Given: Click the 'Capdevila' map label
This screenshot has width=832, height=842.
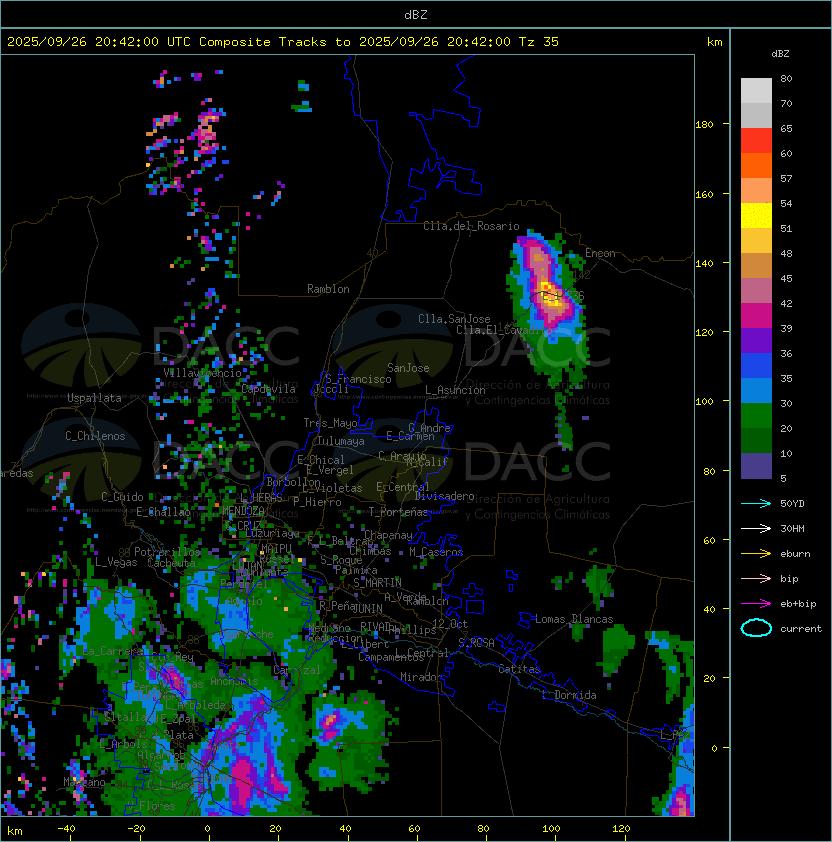Looking at the screenshot, I should pyautogui.click(x=269, y=389).
